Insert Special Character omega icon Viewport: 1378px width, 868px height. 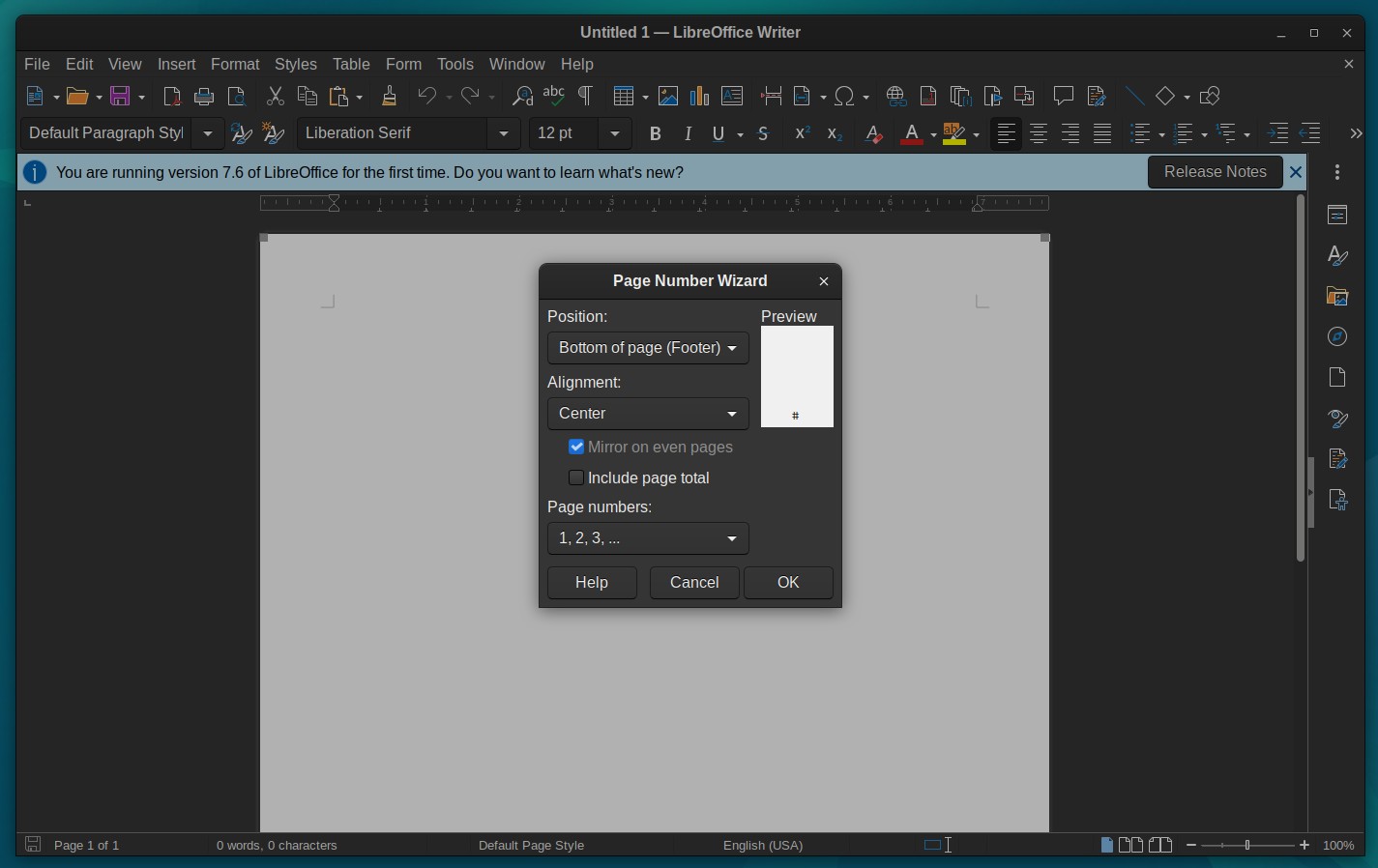click(x=844, y=97)
